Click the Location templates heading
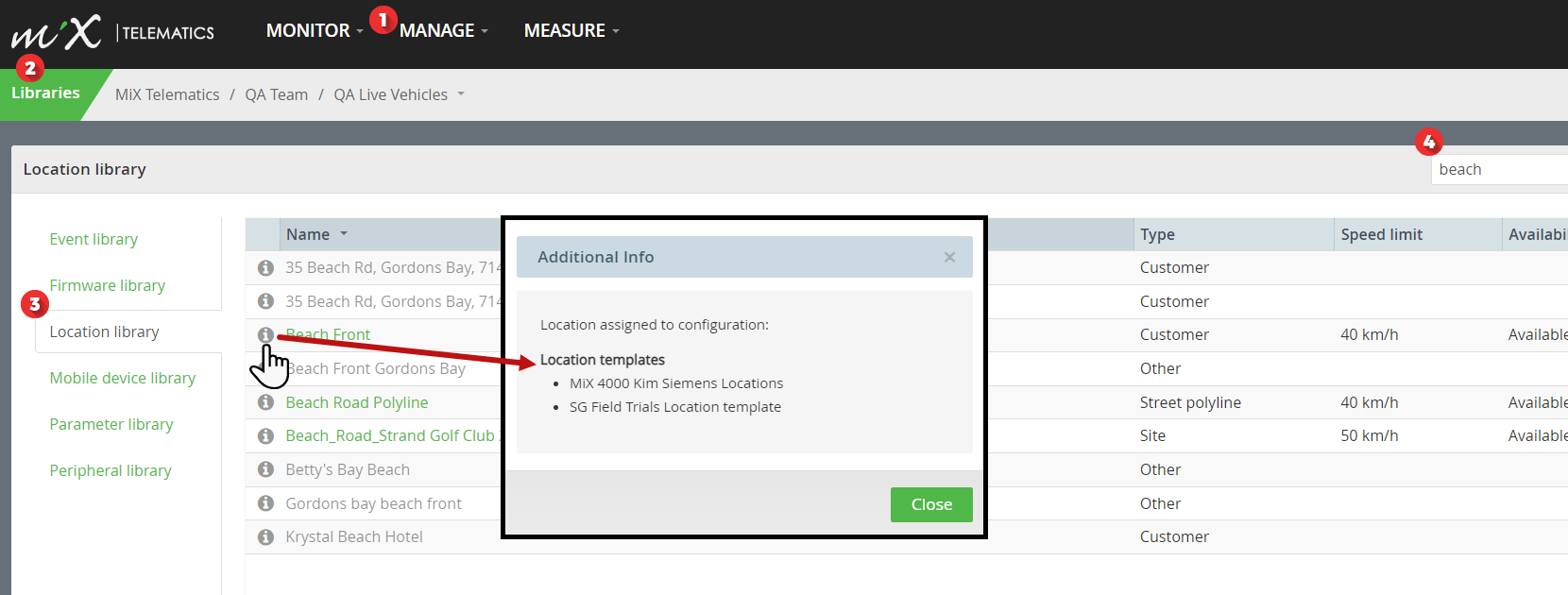 click(602, 360)
